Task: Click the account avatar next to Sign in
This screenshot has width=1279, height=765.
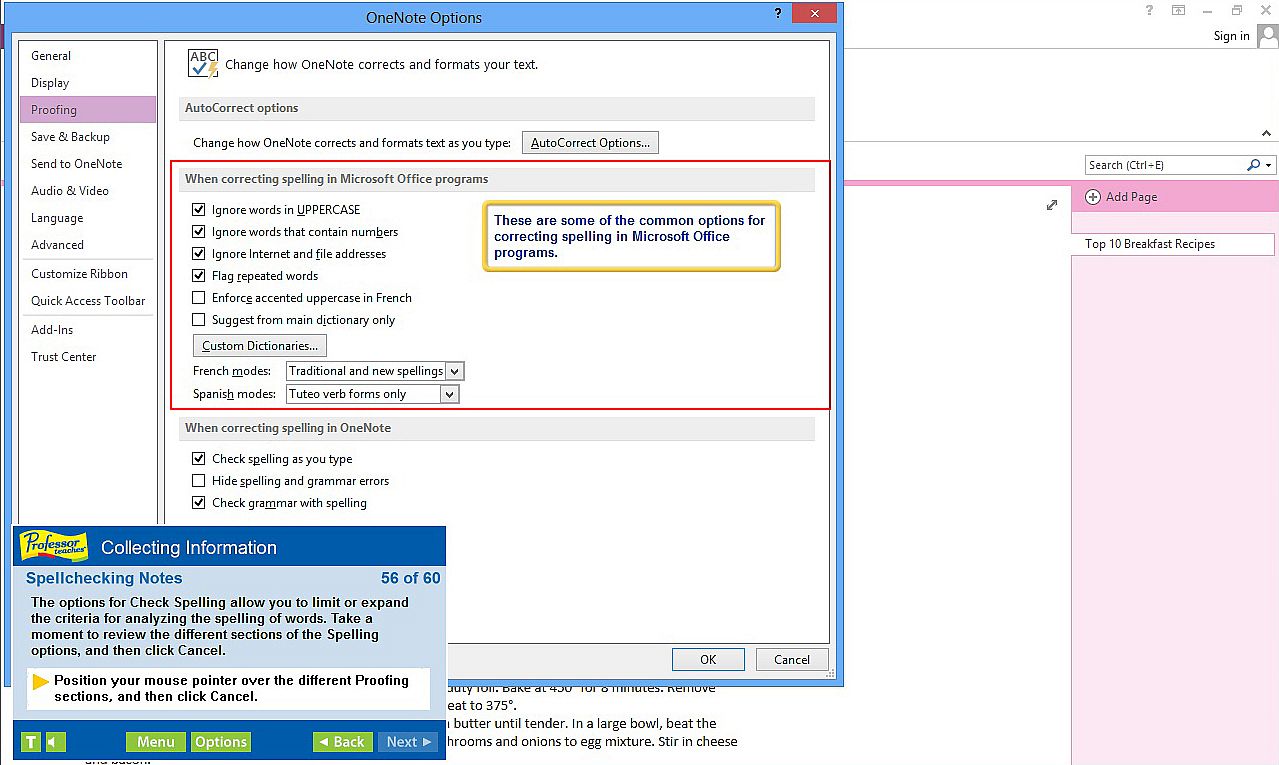Action: pos(1268,36)
